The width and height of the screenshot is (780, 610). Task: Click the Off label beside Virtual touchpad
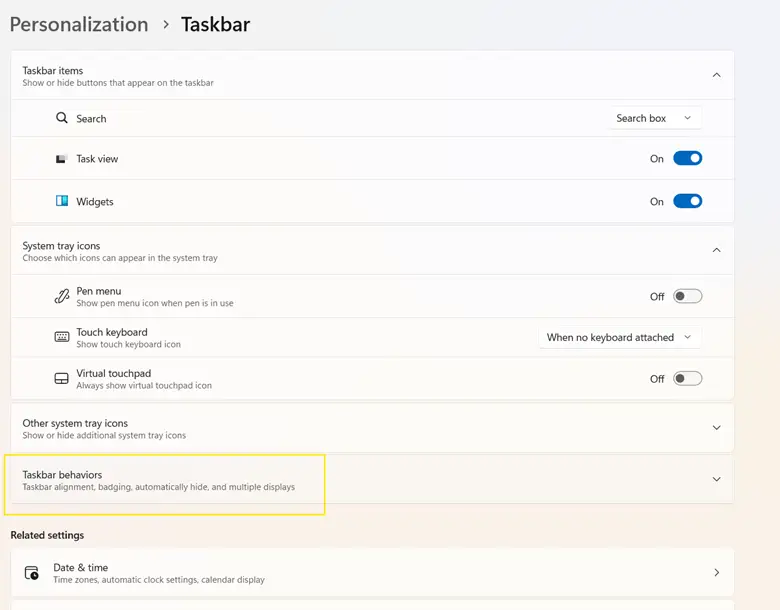tap(657, 379)
